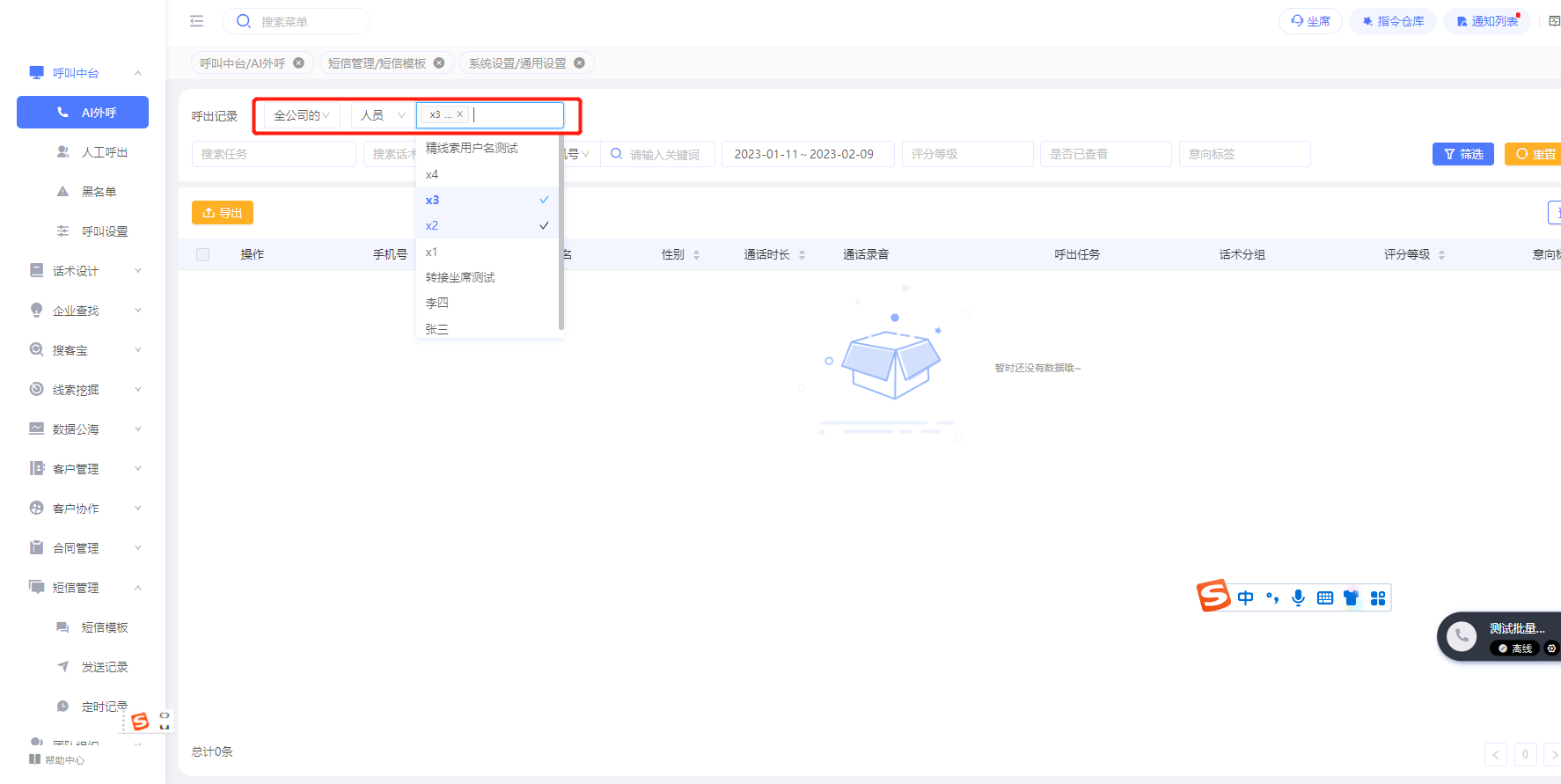Close the 系统设置/通用设置 tab
The width and height of the screenshot is (1561, 784).
tap(579, 62)
